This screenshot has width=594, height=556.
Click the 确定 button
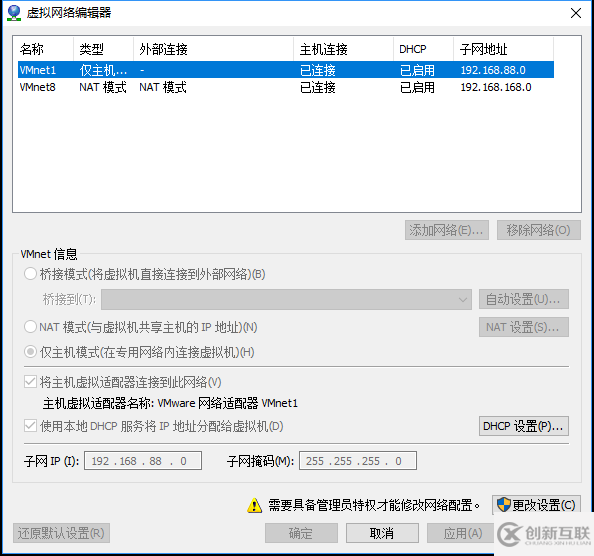click(x=301, y=533)
